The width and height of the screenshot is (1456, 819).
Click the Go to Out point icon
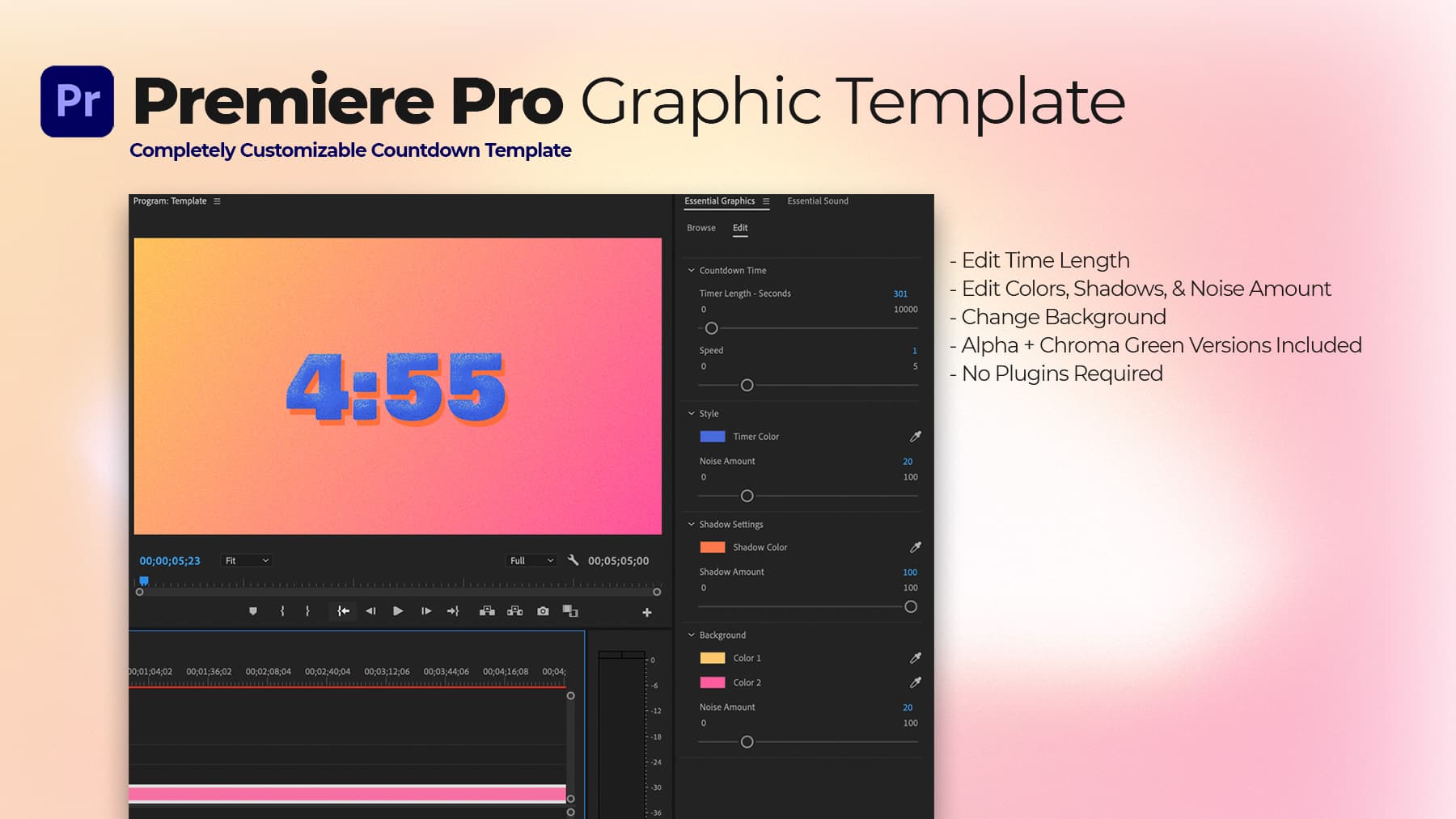453,611
